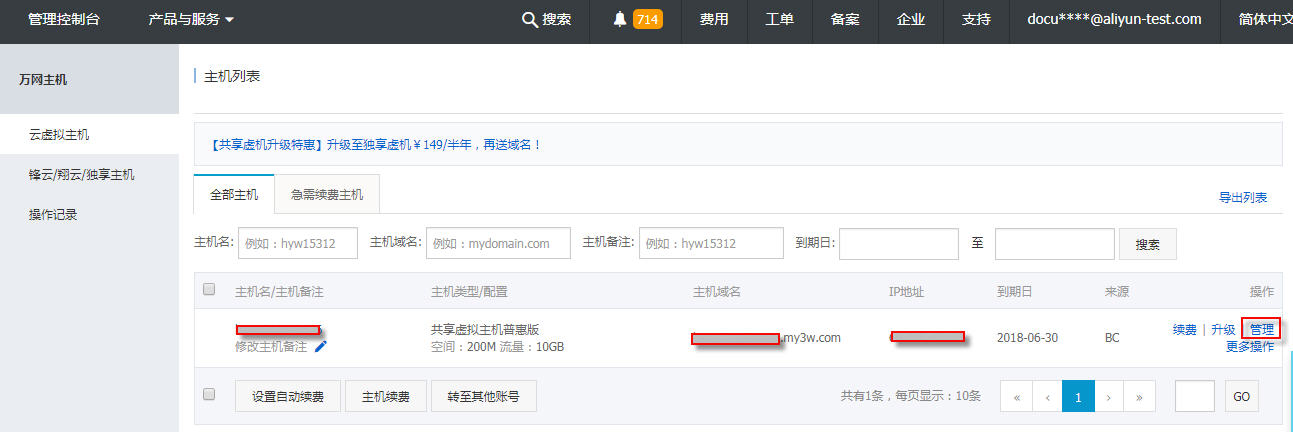1293x432 pixels.
Task: Select 操作记录 in the left sidebar
Action: 53,215
